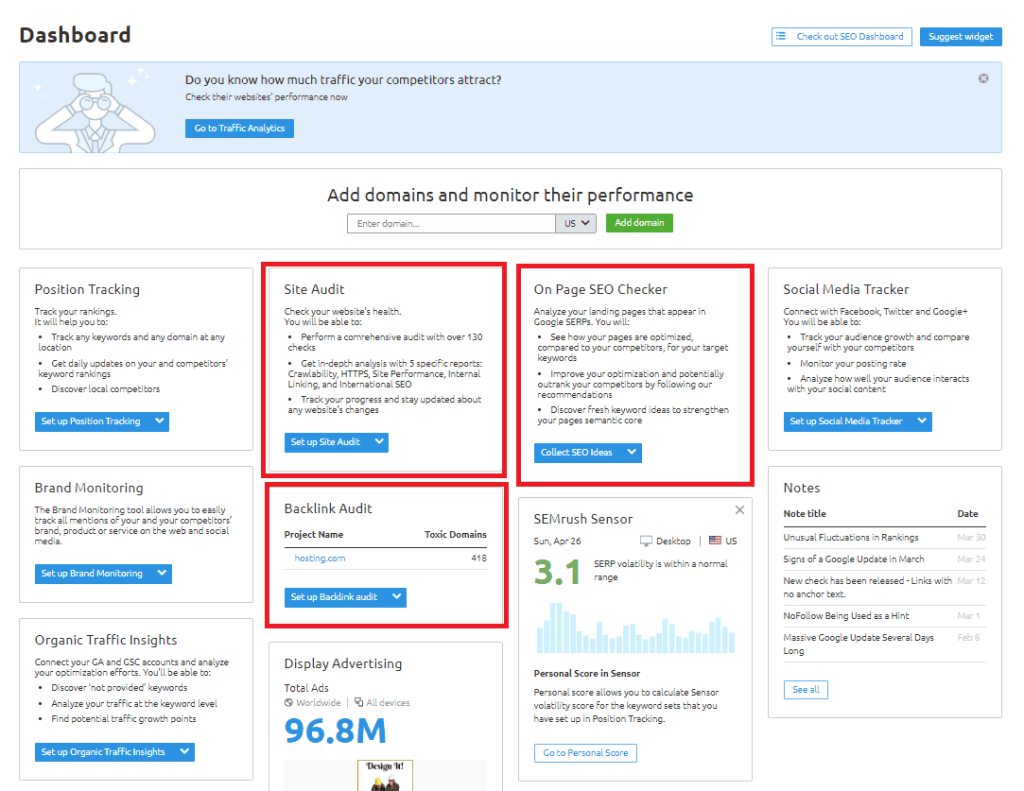Click the SEMrush Sensor volatility bar chart

(x=635, y=628)
